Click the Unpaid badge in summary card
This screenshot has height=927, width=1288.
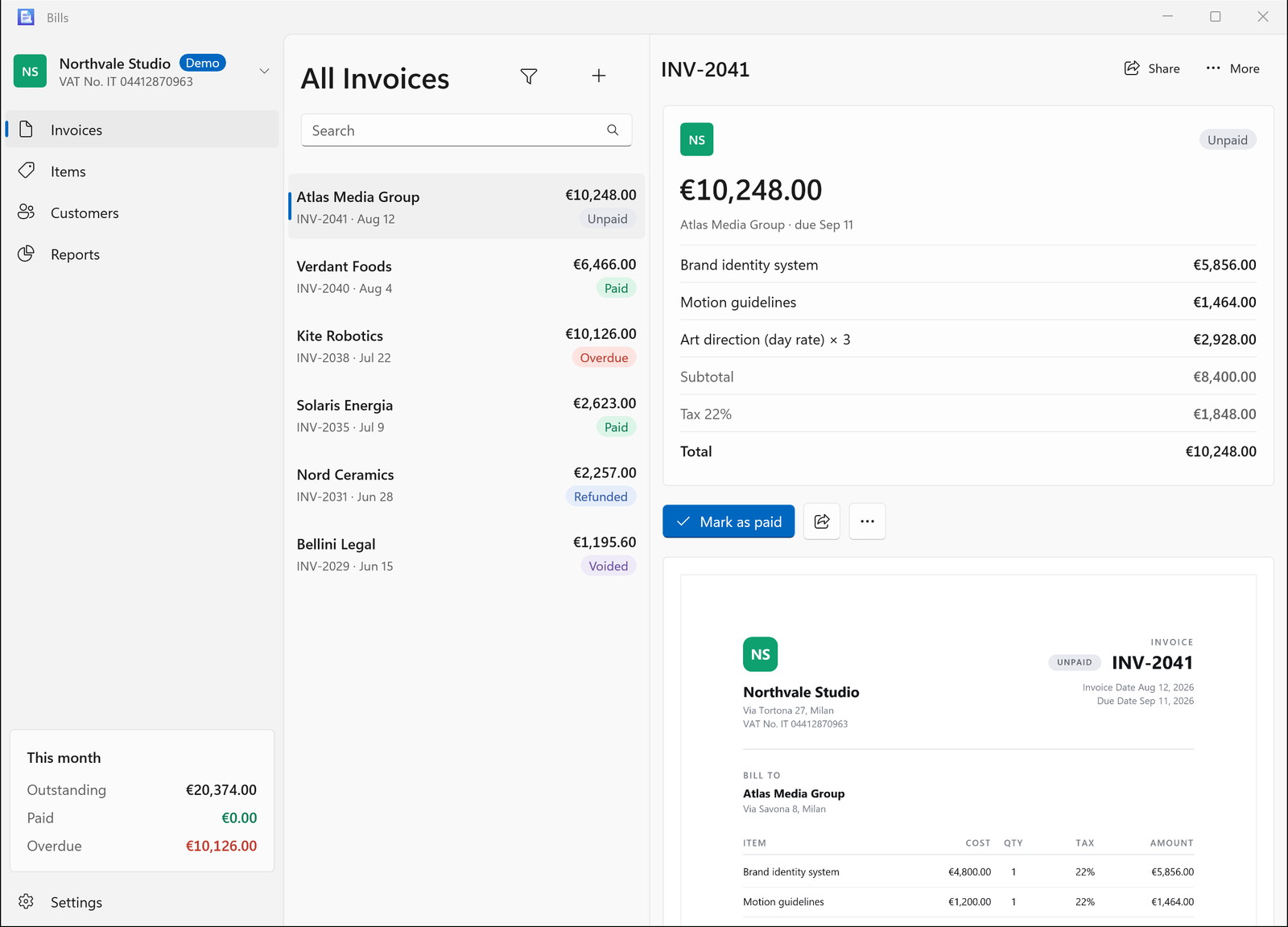pos(1228,140)
